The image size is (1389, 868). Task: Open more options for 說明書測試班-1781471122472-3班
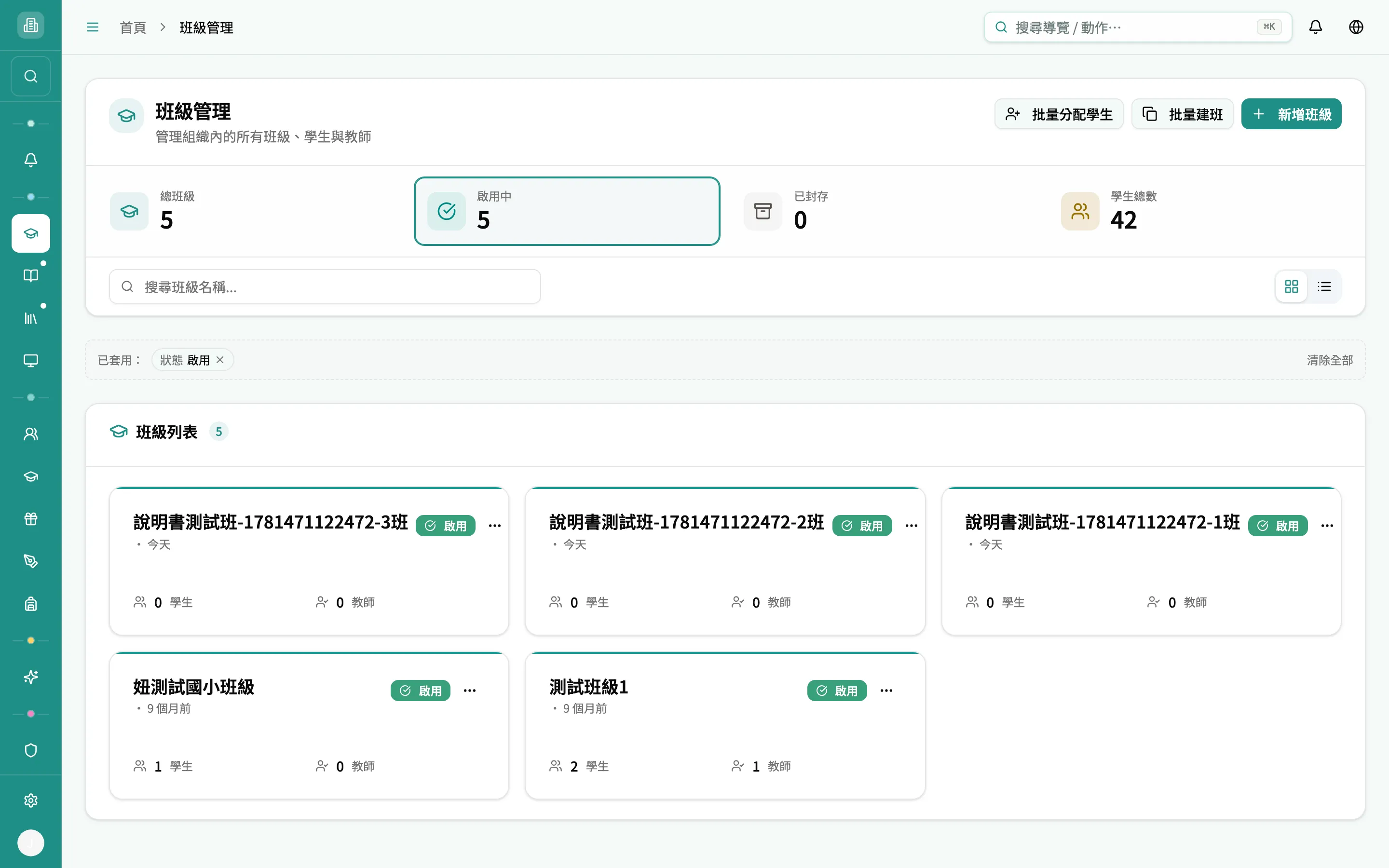(x=495, y=525)
